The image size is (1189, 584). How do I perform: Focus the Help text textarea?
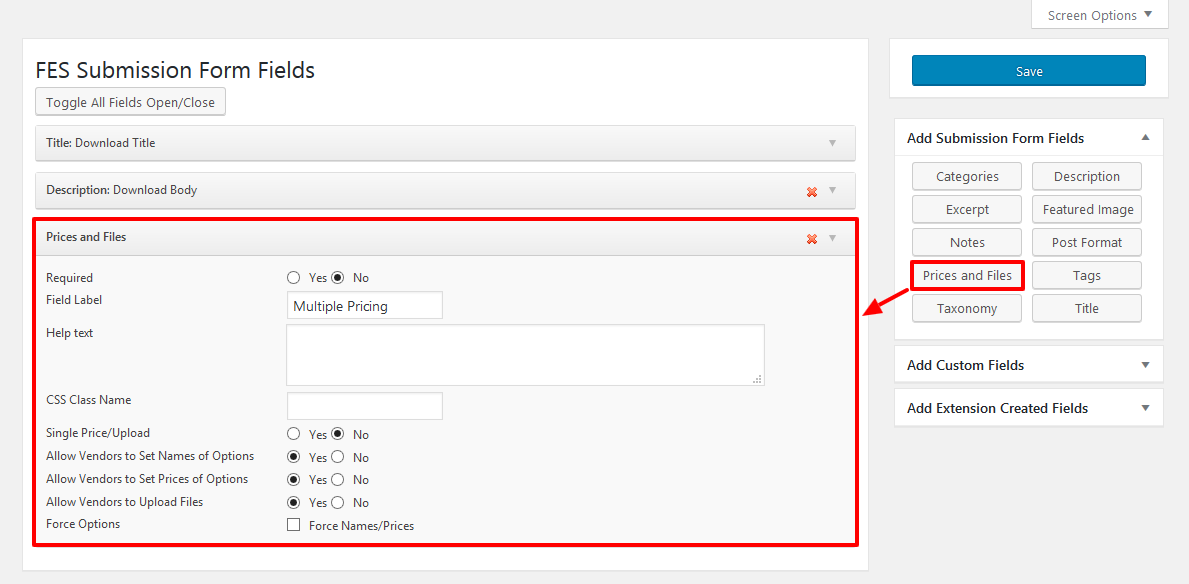[x=525, y=354]
